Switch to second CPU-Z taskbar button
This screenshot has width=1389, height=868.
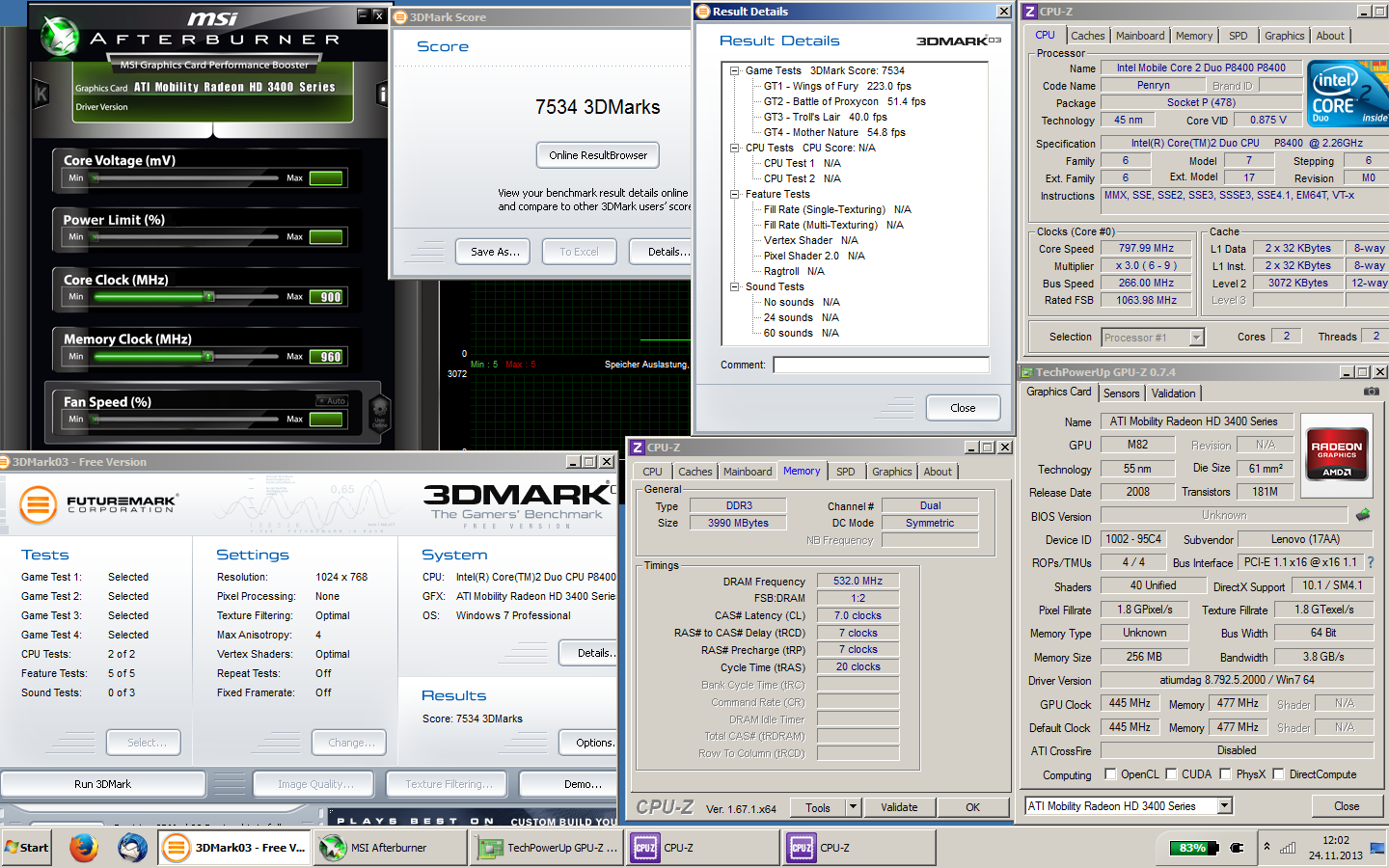pyautogui.click(x=859, y=848)
